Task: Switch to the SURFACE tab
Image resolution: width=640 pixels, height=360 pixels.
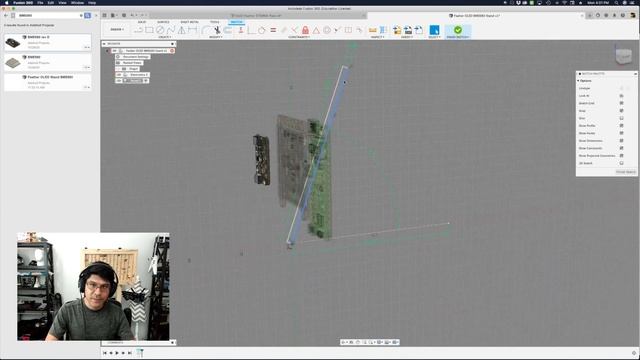Action: click(x=163, y=22)
